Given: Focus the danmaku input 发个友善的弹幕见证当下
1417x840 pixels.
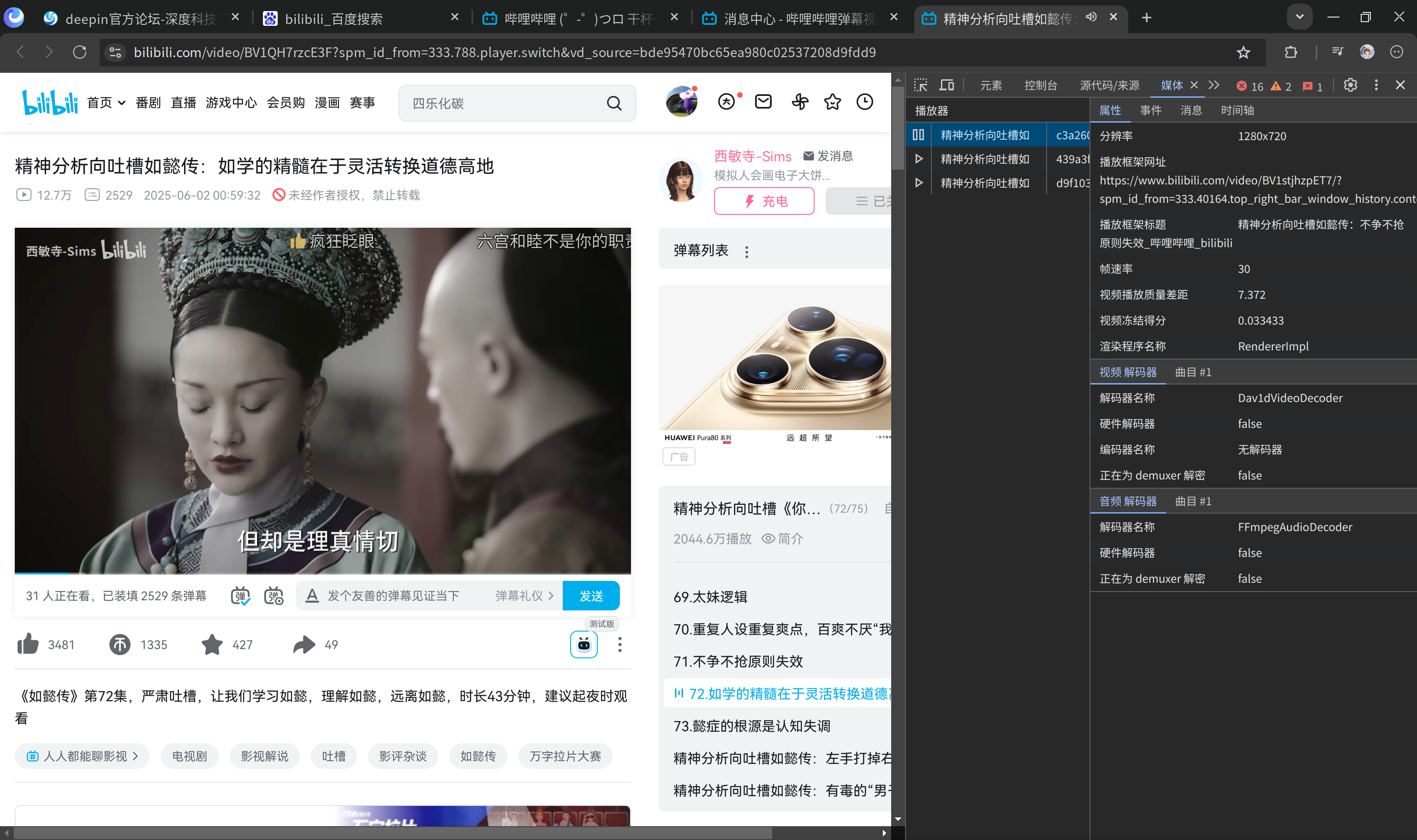Looking at the screenshot, I should (x=393, y=596).
